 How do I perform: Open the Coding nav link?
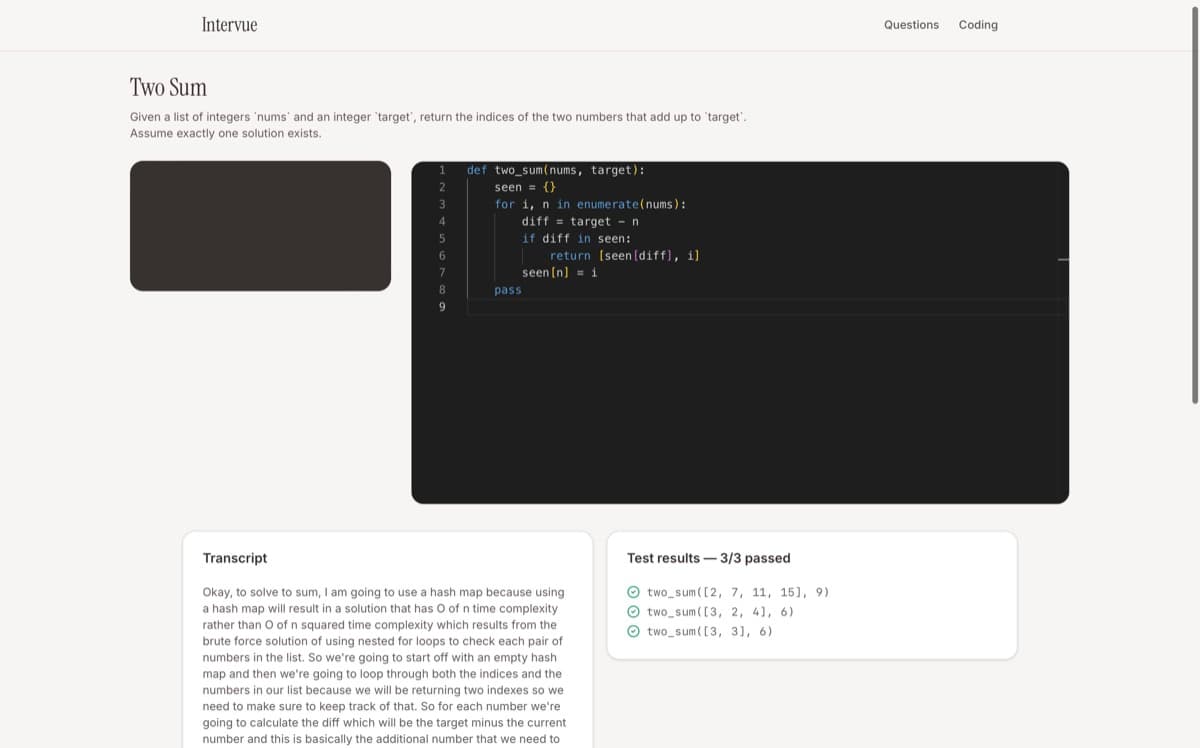point(978,25)
